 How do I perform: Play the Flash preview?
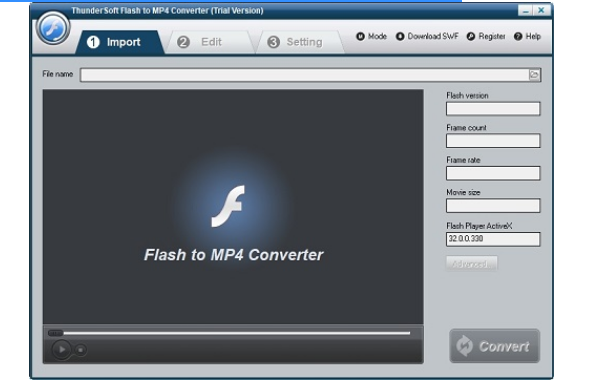pos(61,350)
